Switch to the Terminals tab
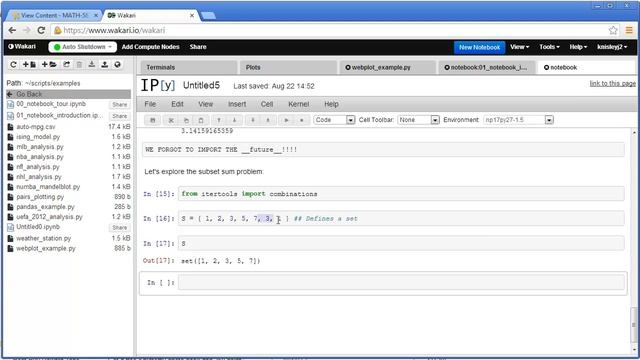 pos(189,67)
